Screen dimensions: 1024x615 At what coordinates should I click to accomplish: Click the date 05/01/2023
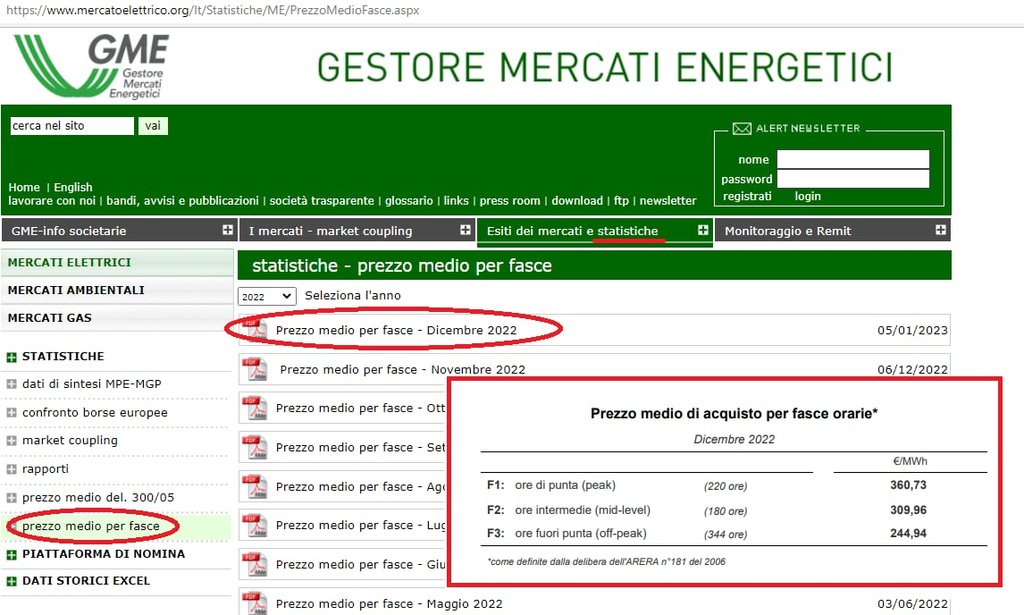click(x=912, y=330)
